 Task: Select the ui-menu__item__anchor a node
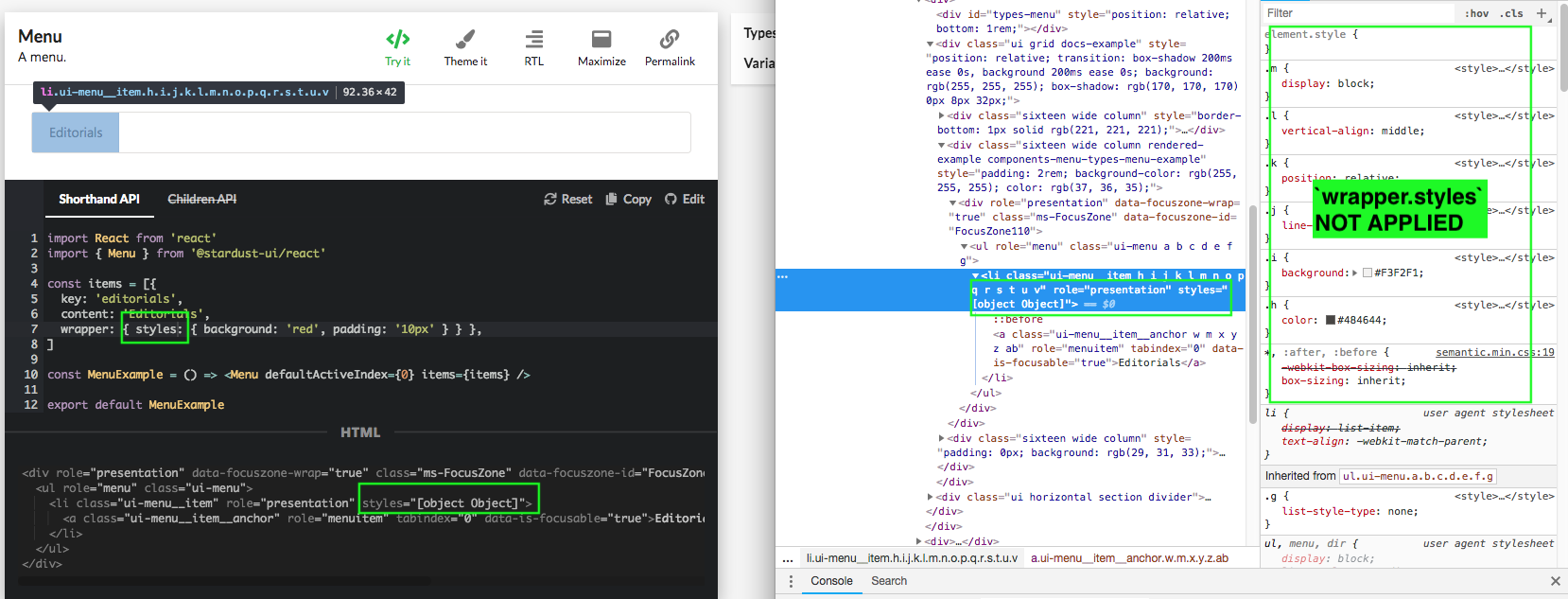(x=1118, y=348)
